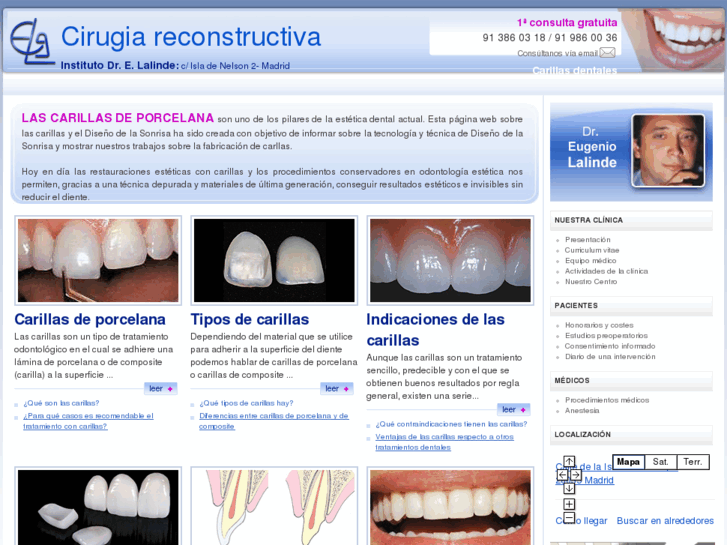Open 'Ventajas de las carillas respecto' link
Image resolution: width=727 pixels, height=545 pixels.
click(x=445, y=442)
